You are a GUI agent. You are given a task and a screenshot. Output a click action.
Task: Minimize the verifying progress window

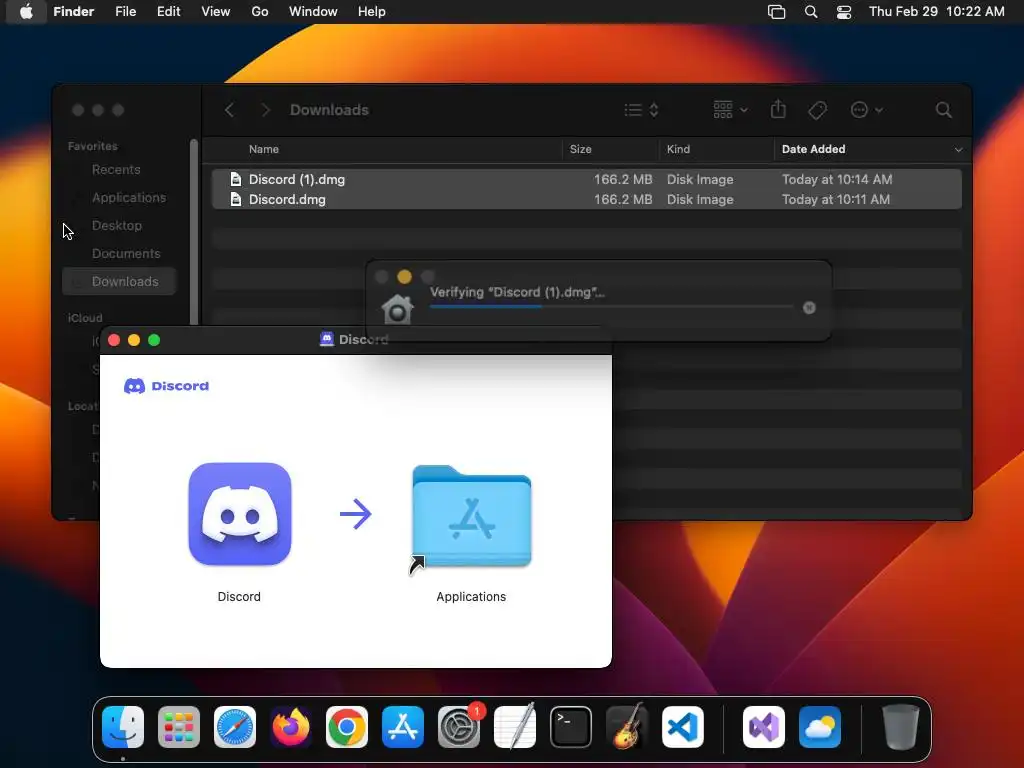[404, 277]
